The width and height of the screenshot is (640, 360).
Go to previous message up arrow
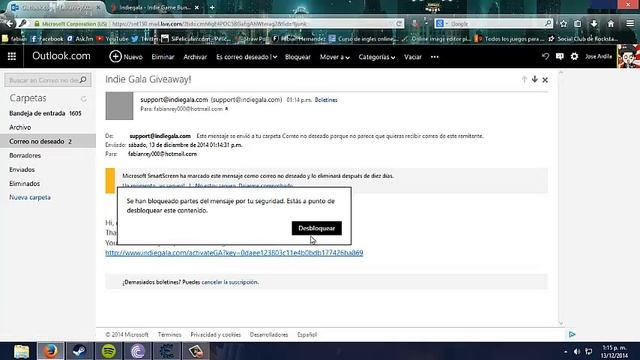click(x=524, y=80)
